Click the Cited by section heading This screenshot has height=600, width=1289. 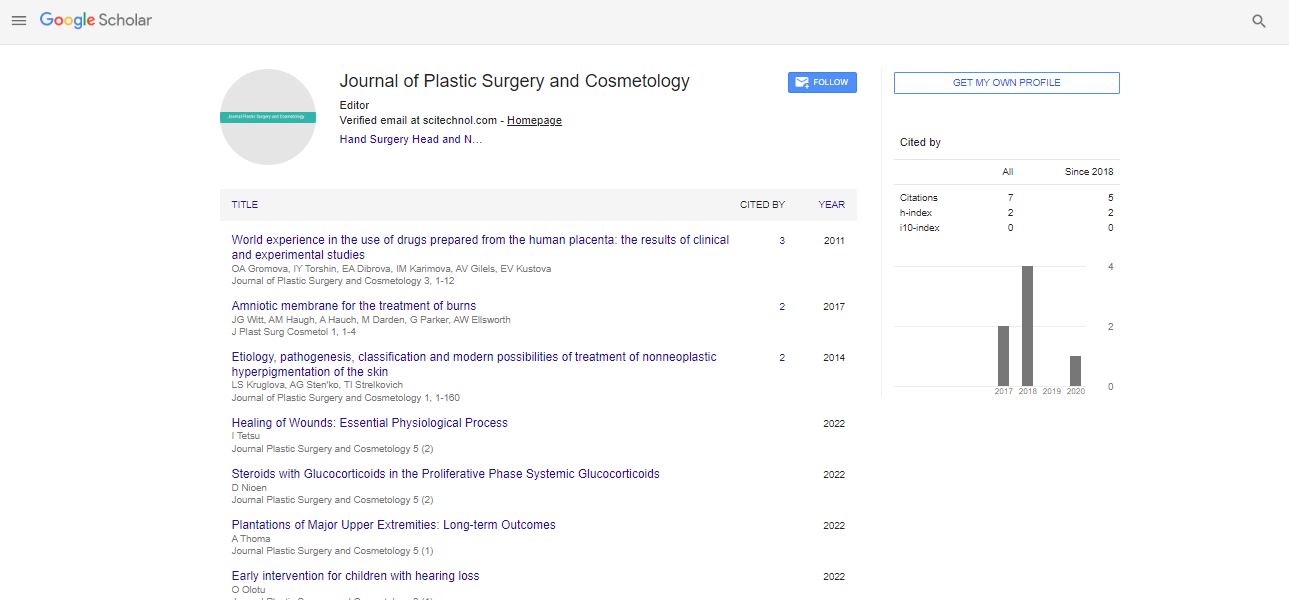coord(920,143)
